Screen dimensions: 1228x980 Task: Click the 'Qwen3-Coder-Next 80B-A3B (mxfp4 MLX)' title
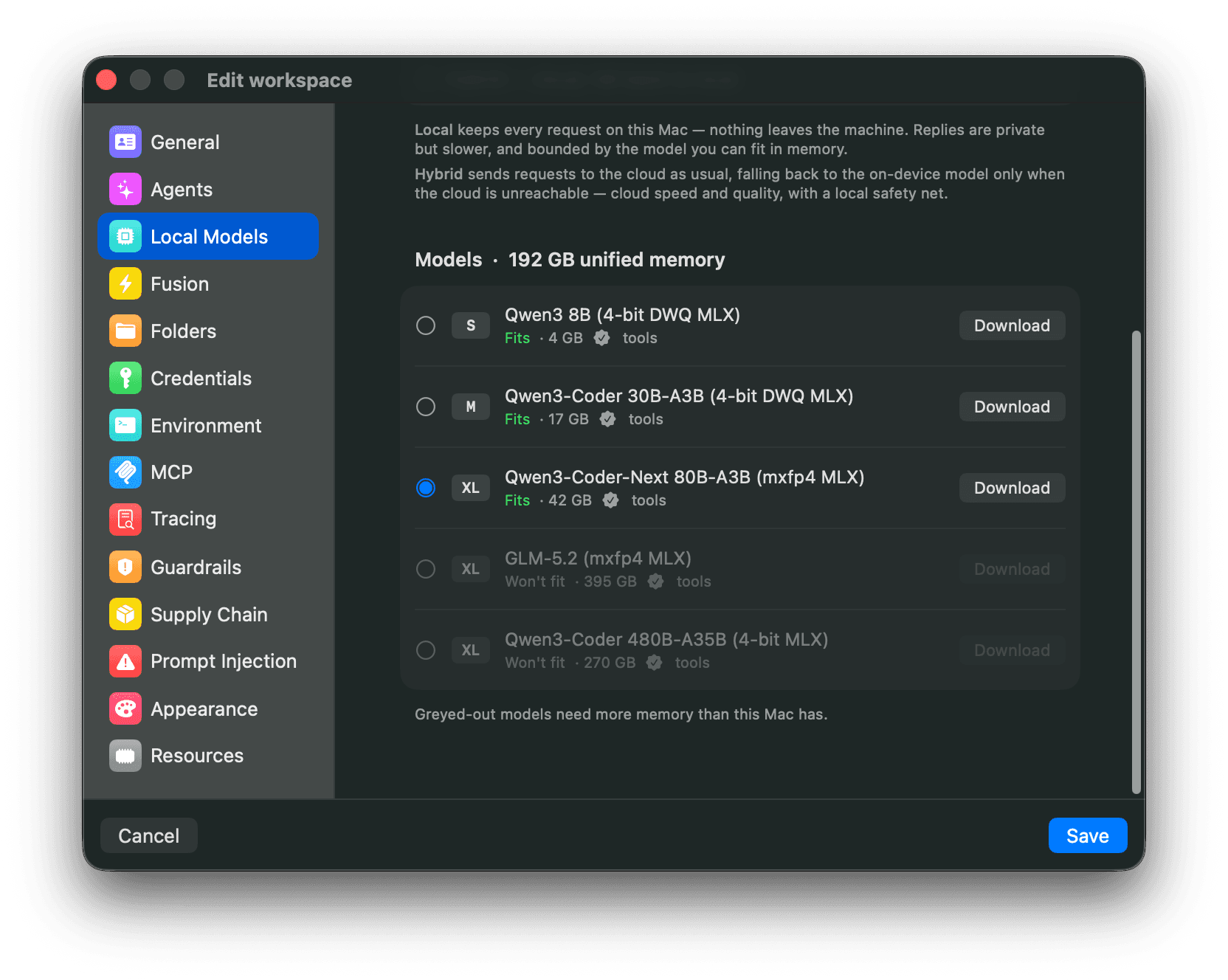684,477
